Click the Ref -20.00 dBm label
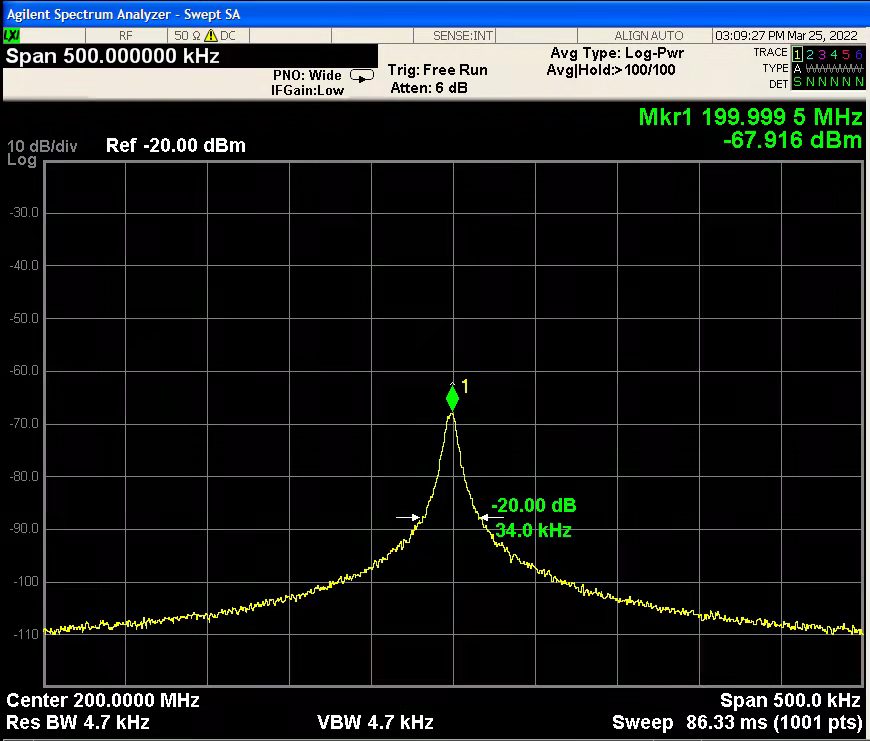This screenshot has height=741, width=870. point(175,146)
